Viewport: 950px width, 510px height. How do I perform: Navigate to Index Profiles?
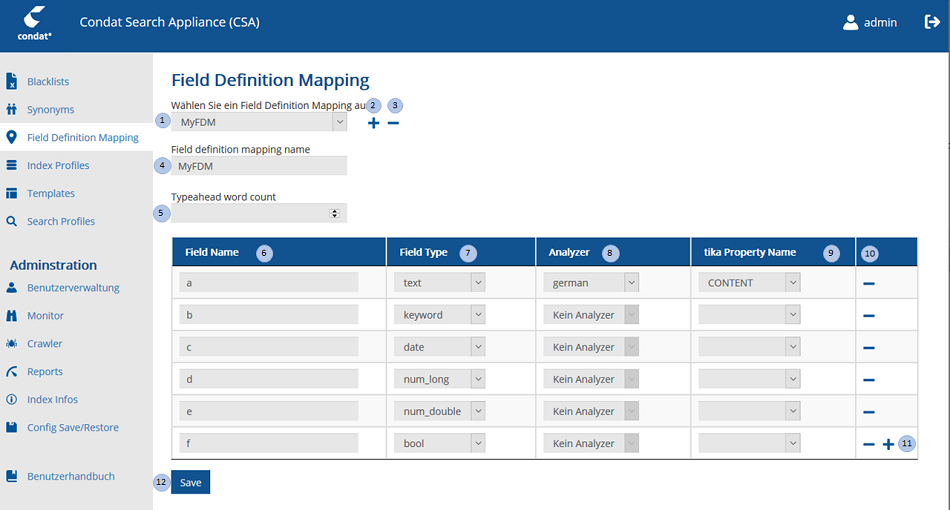(x=58, y=165)
